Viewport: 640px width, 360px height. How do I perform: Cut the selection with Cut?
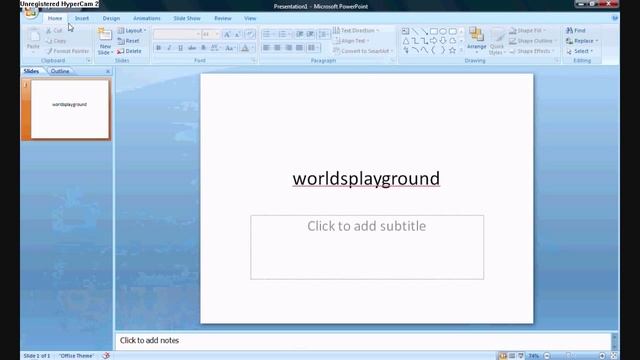54,31
